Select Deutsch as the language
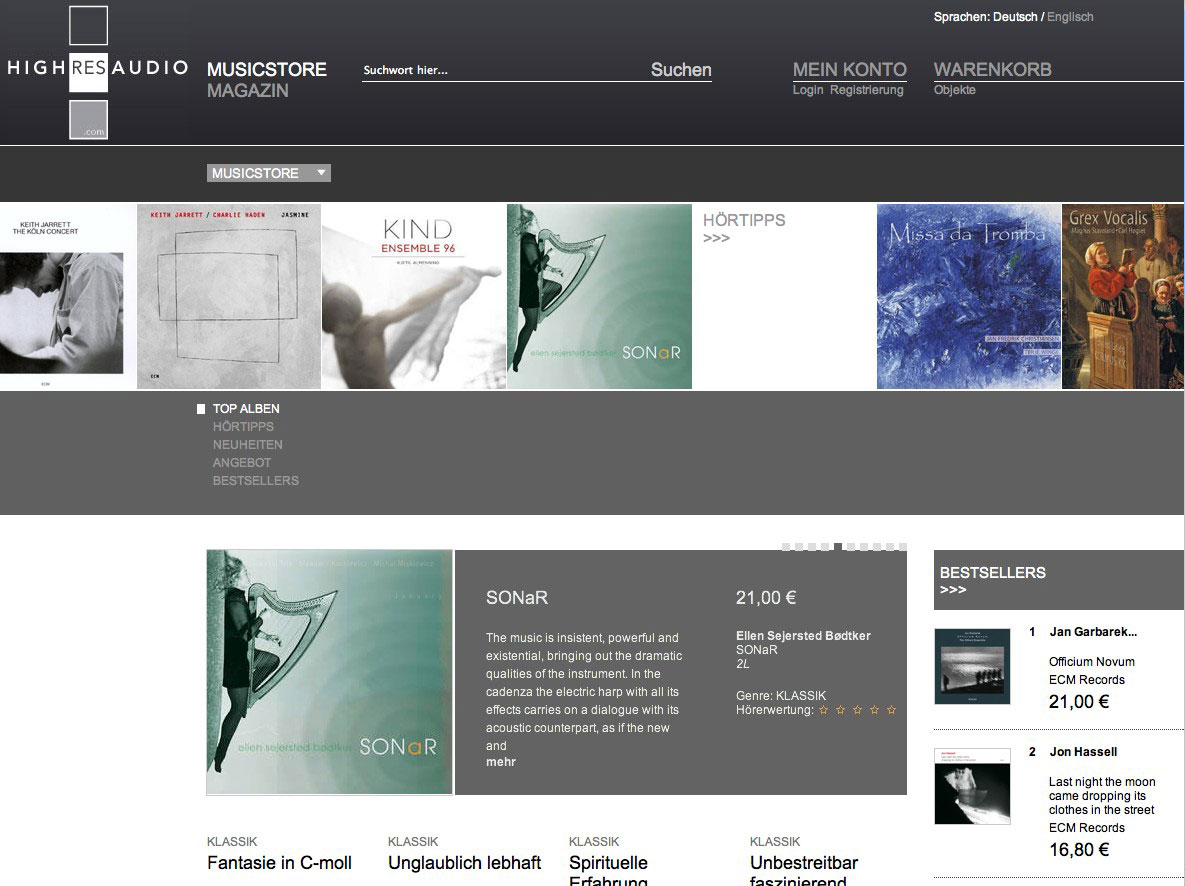This screenshot has height=886, width=1185. 1015,16
